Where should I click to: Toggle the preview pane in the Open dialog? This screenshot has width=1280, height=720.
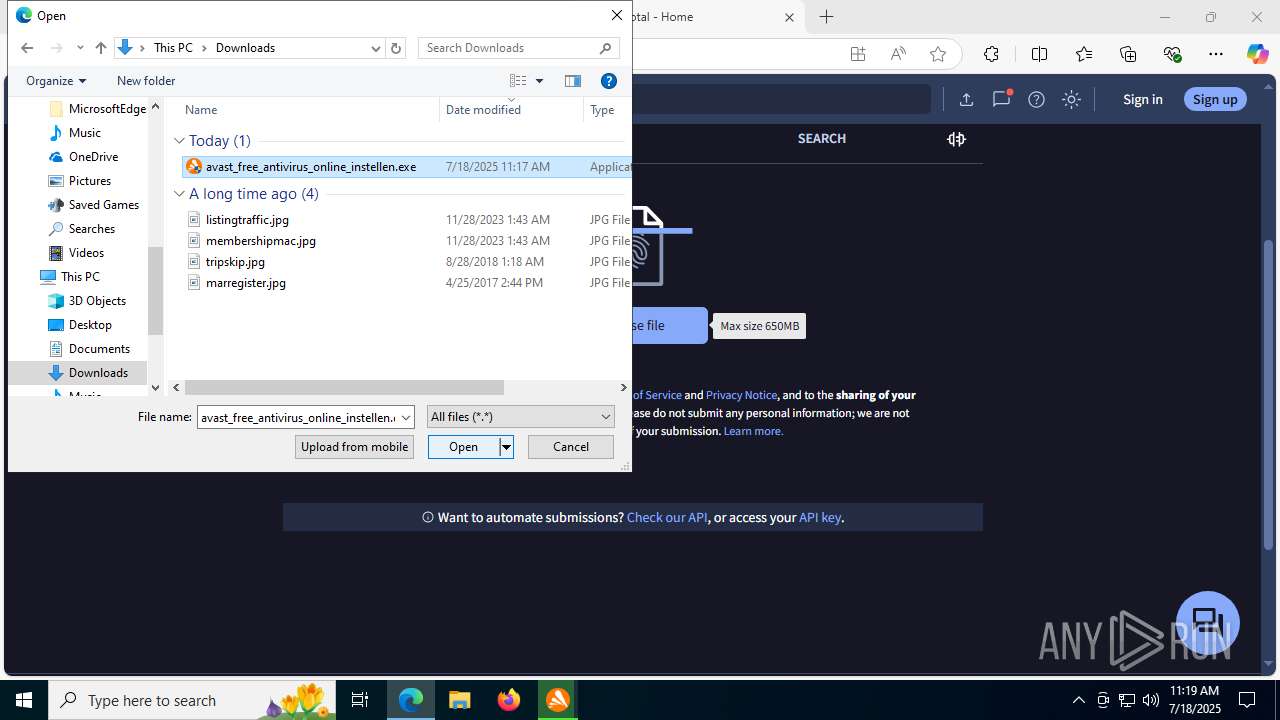(573, 81)
